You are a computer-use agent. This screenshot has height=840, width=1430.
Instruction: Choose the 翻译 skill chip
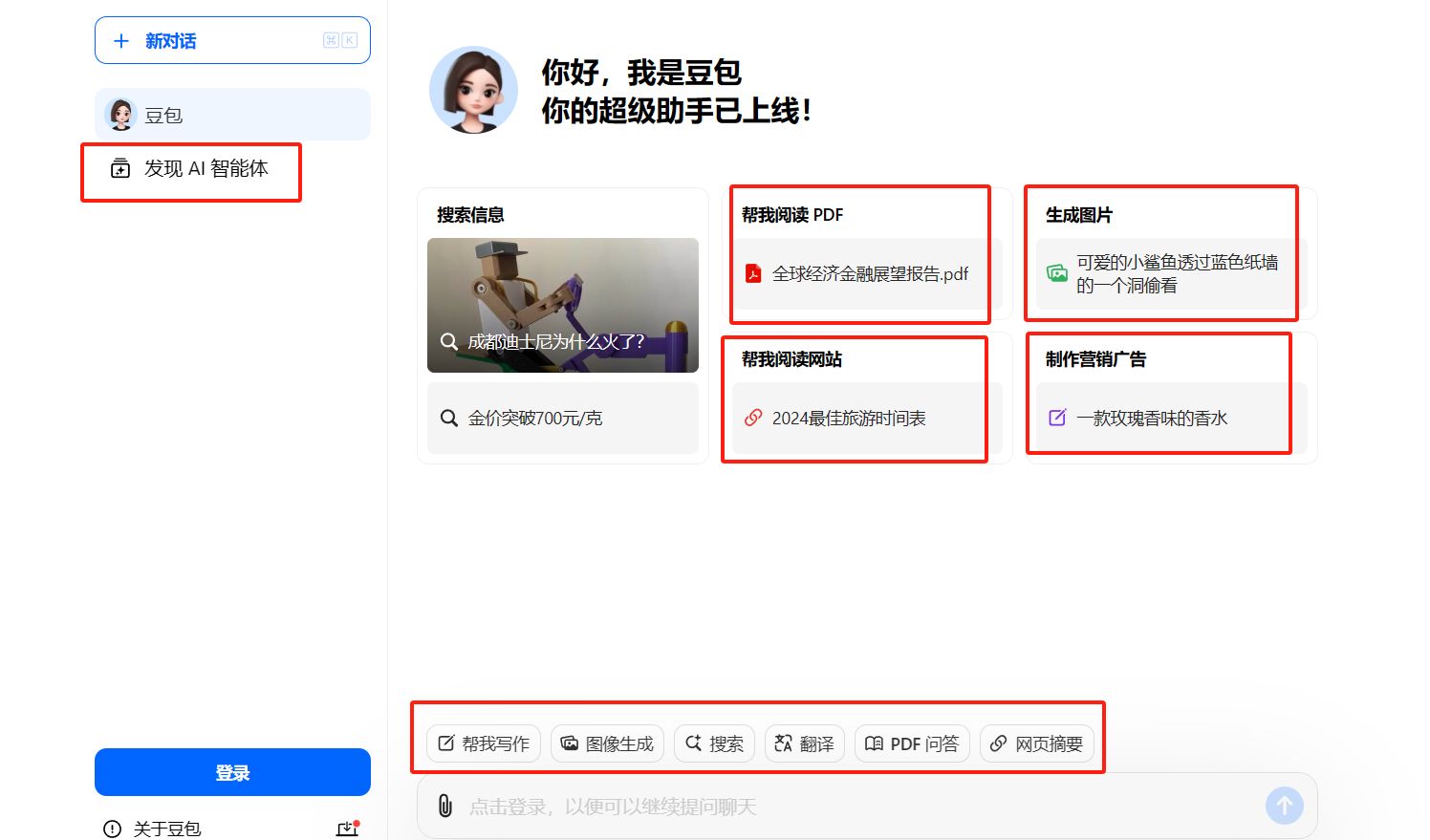pos(804,743)
